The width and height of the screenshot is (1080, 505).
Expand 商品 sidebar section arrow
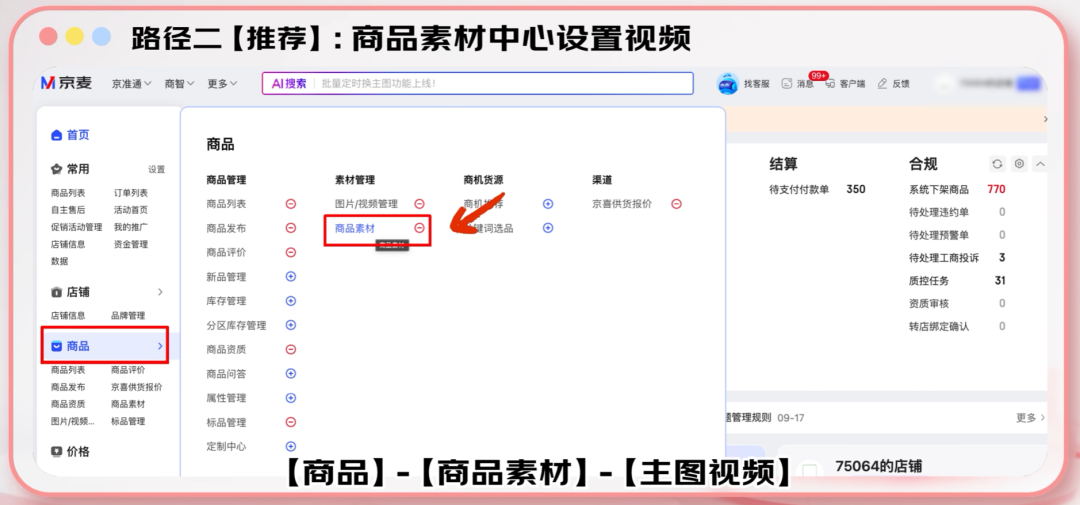[x=160, y=346]
